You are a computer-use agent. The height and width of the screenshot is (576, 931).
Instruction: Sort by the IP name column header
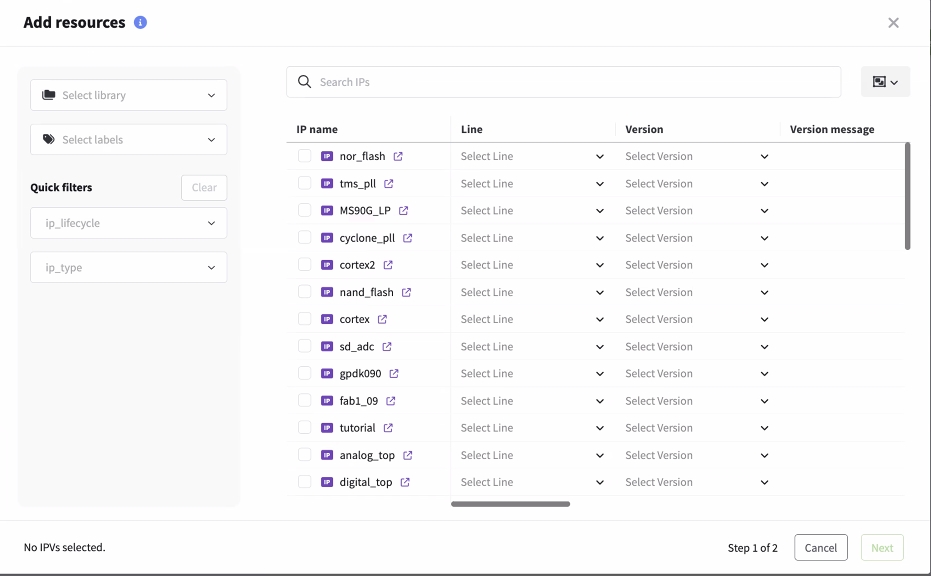(317, 129)
